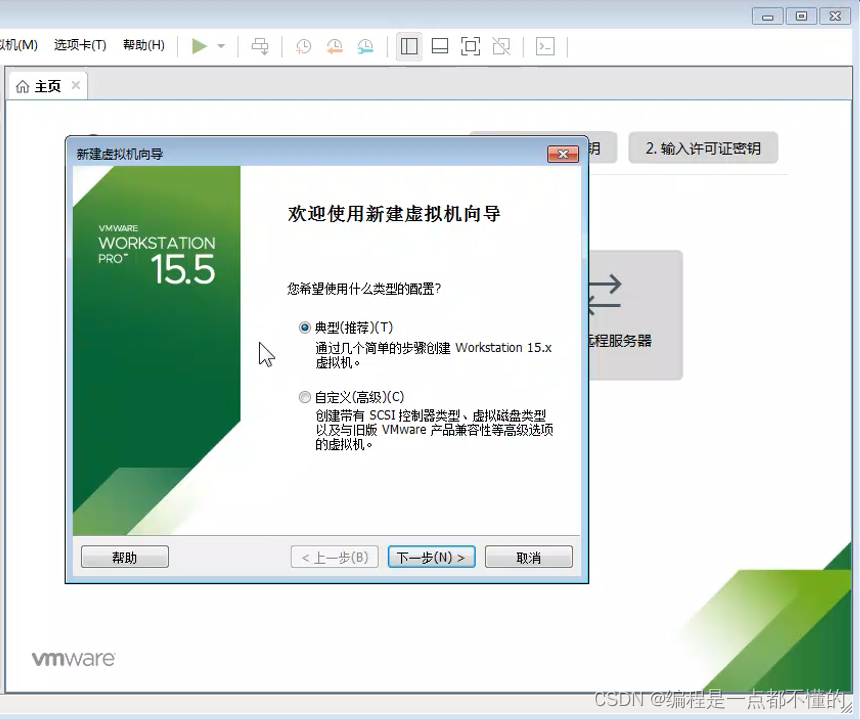The image size is (860, 719).
Task: Open the 选项卡(T) menu
Action: point(80,45)
